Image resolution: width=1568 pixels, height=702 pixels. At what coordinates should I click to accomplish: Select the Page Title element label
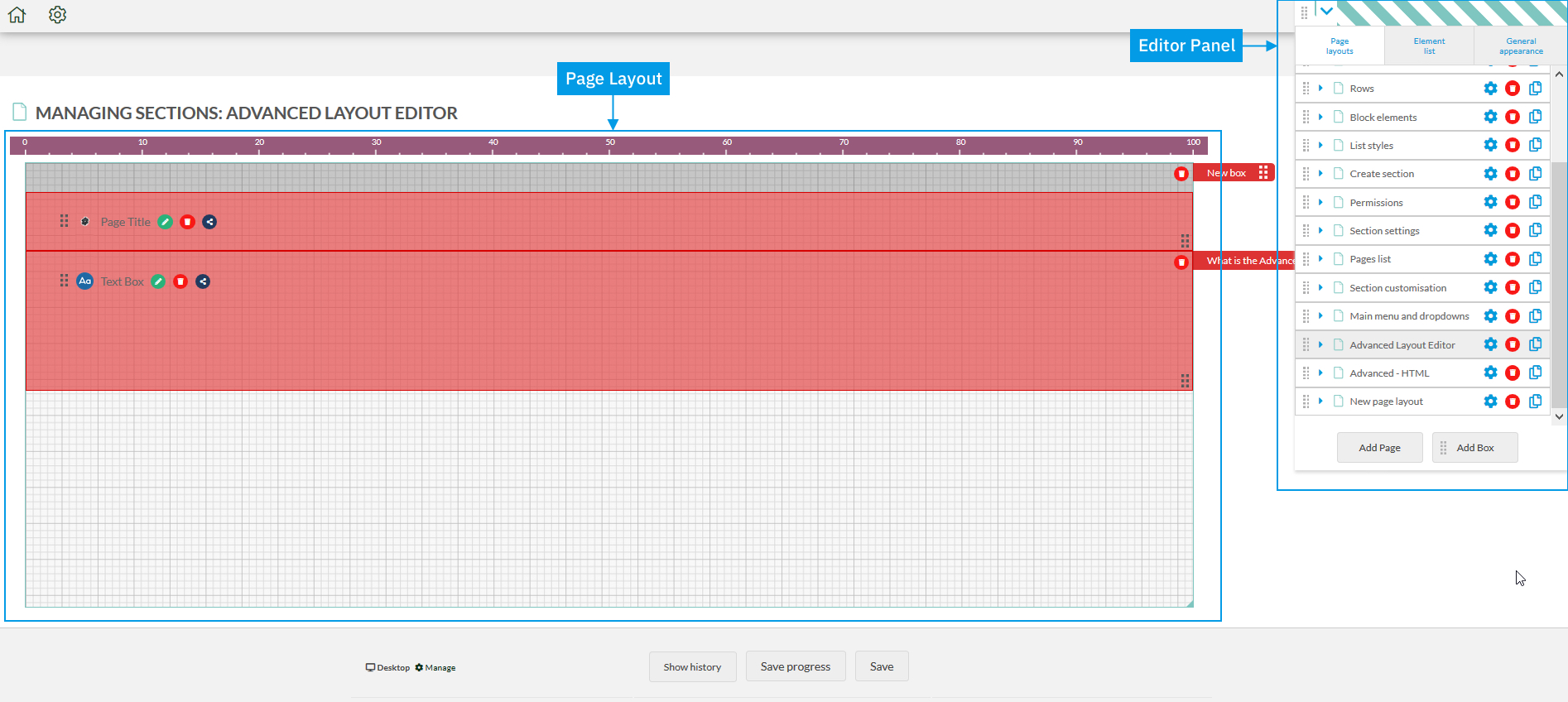click(126, 222)
